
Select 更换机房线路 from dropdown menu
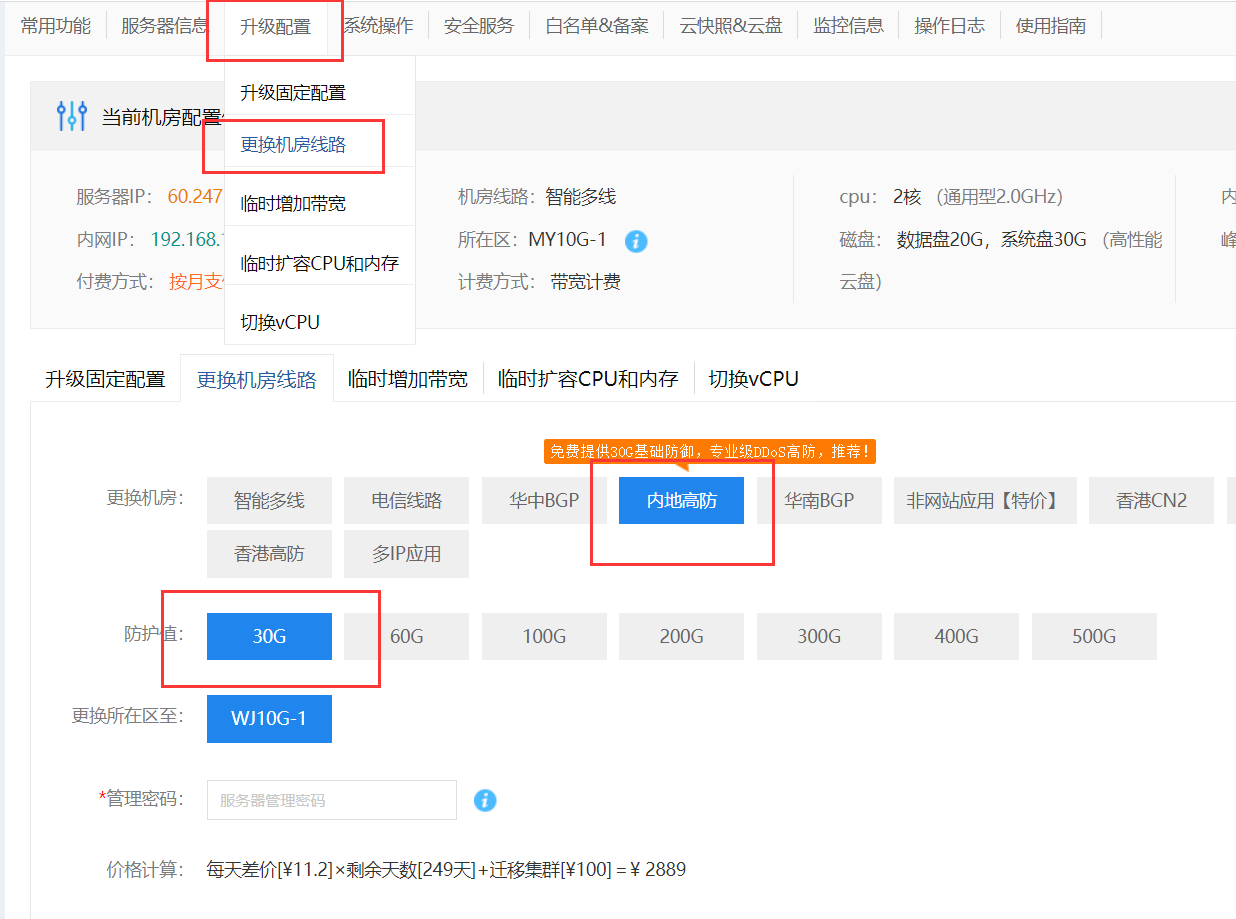(x=293, y=144)
